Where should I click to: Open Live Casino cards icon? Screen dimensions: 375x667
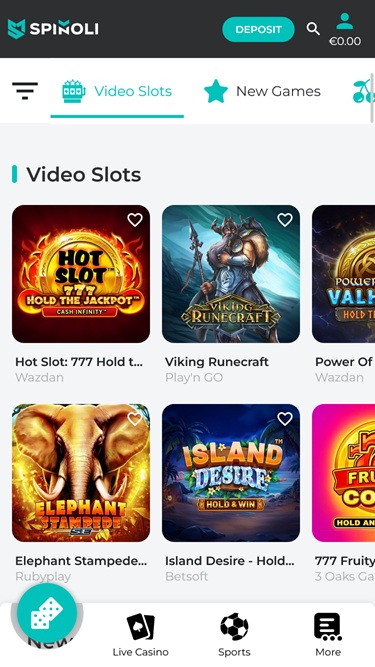(x=141, y=627)
